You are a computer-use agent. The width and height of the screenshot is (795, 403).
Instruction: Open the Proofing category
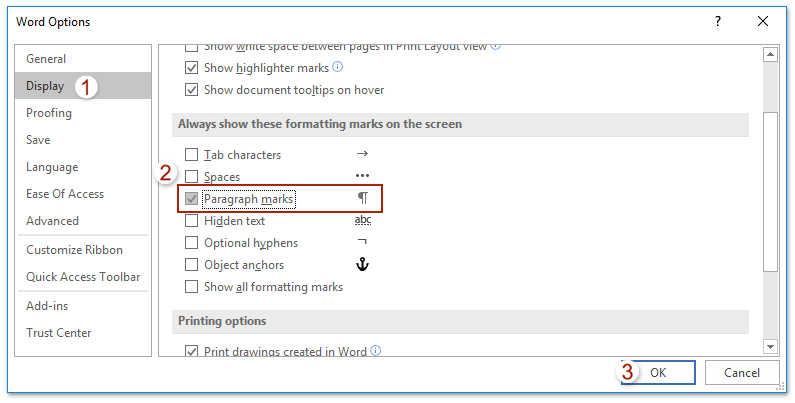tap(49, 113)
